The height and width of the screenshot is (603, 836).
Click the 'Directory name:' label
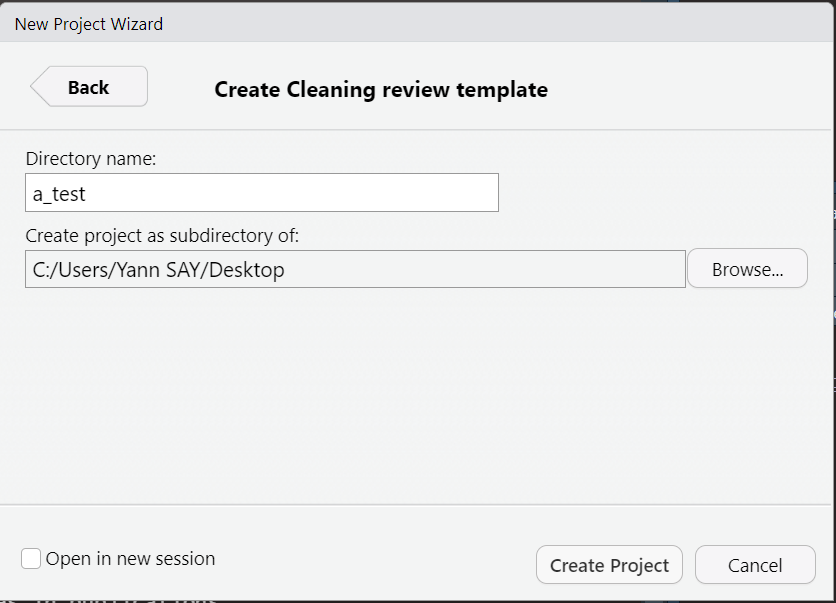click(91, 158)
